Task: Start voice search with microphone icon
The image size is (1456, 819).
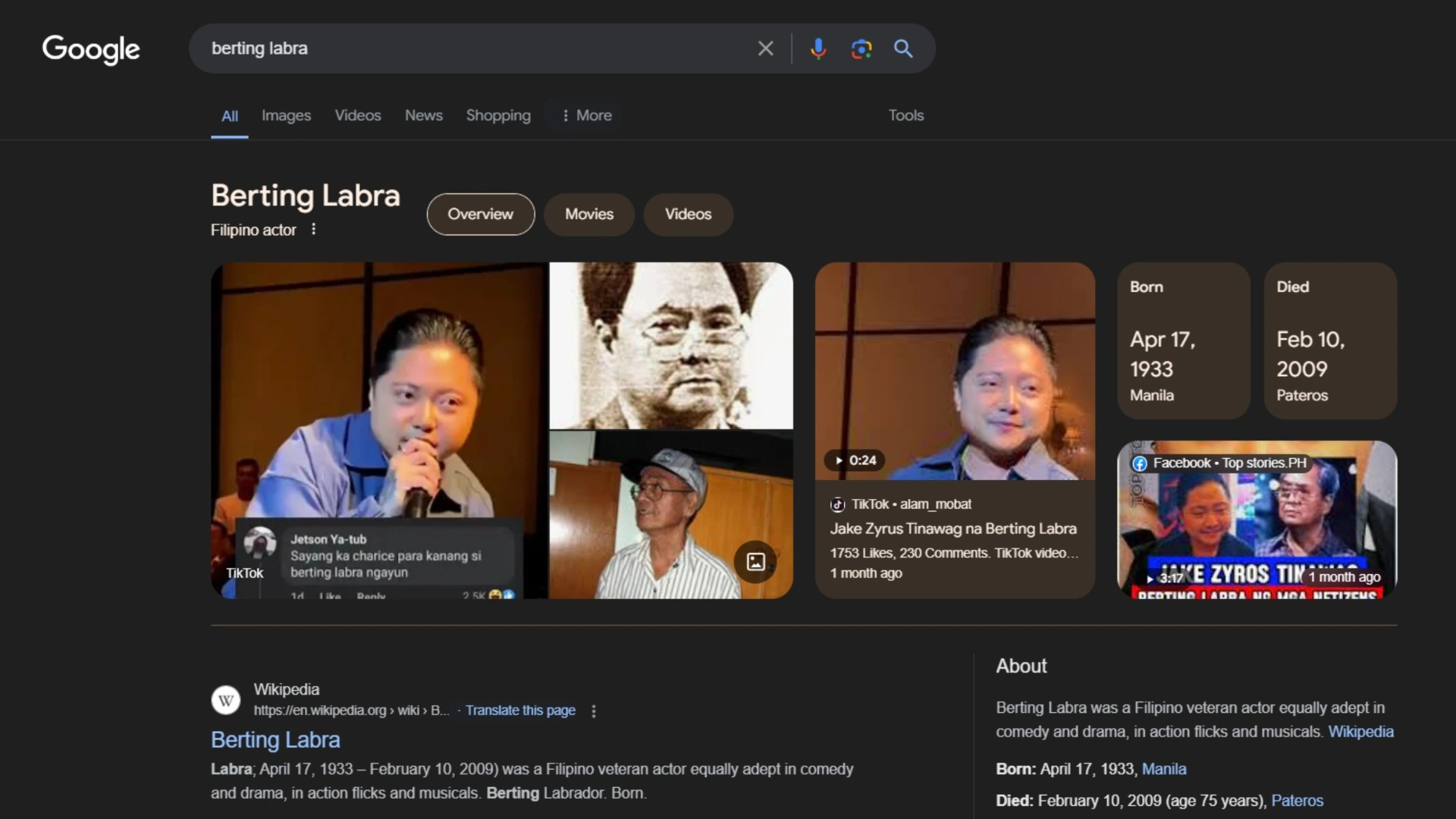Action: 817,49
